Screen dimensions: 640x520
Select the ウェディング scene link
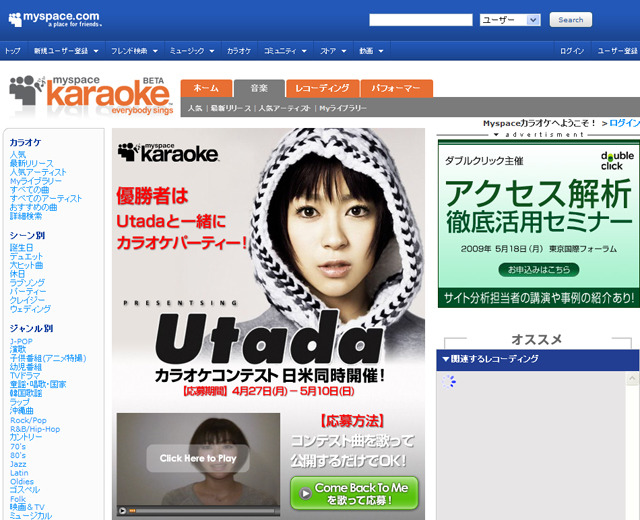pos(30,309)
